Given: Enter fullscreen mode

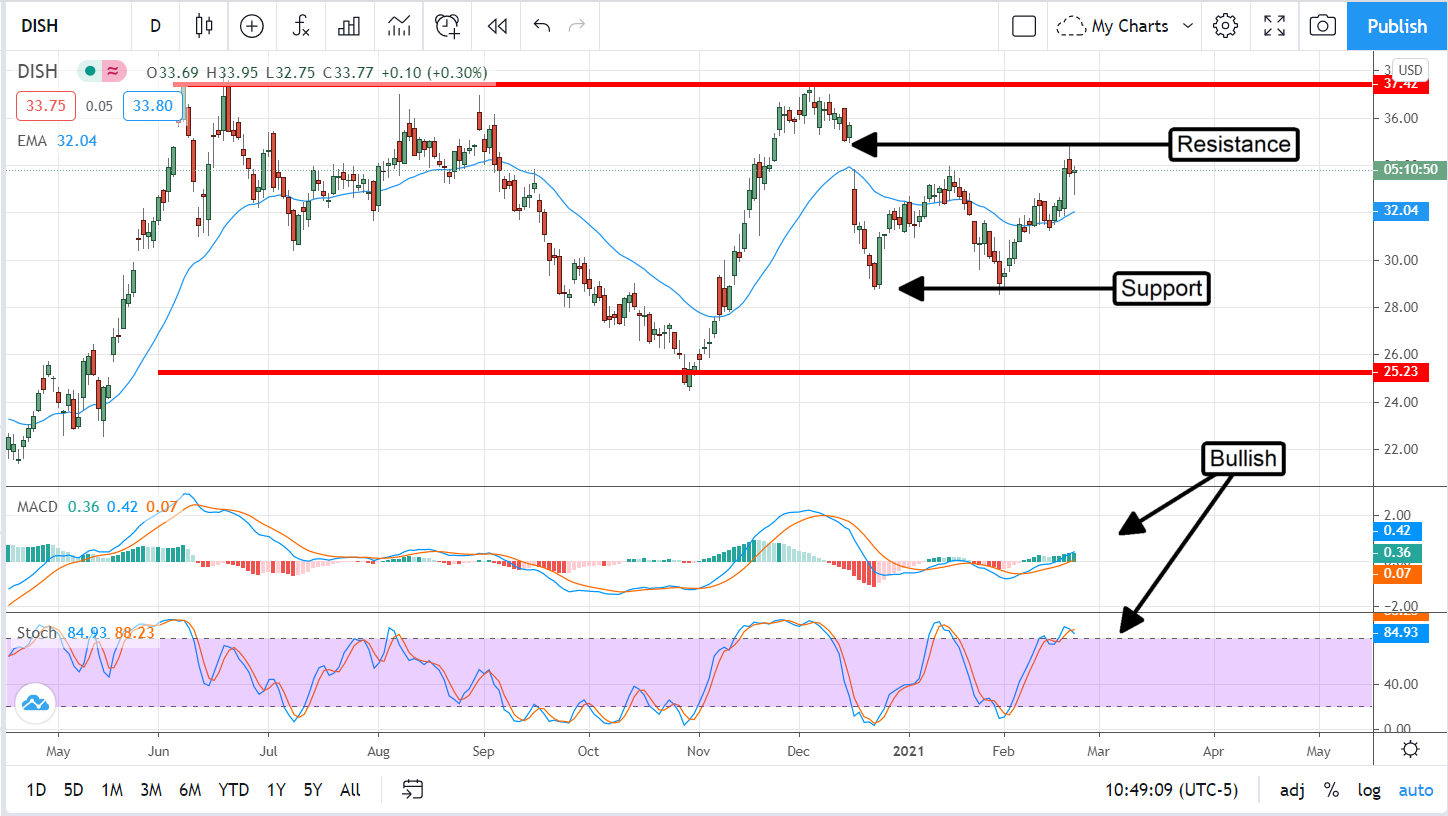Looking at the screenshot, I should tap(1274, 26).
